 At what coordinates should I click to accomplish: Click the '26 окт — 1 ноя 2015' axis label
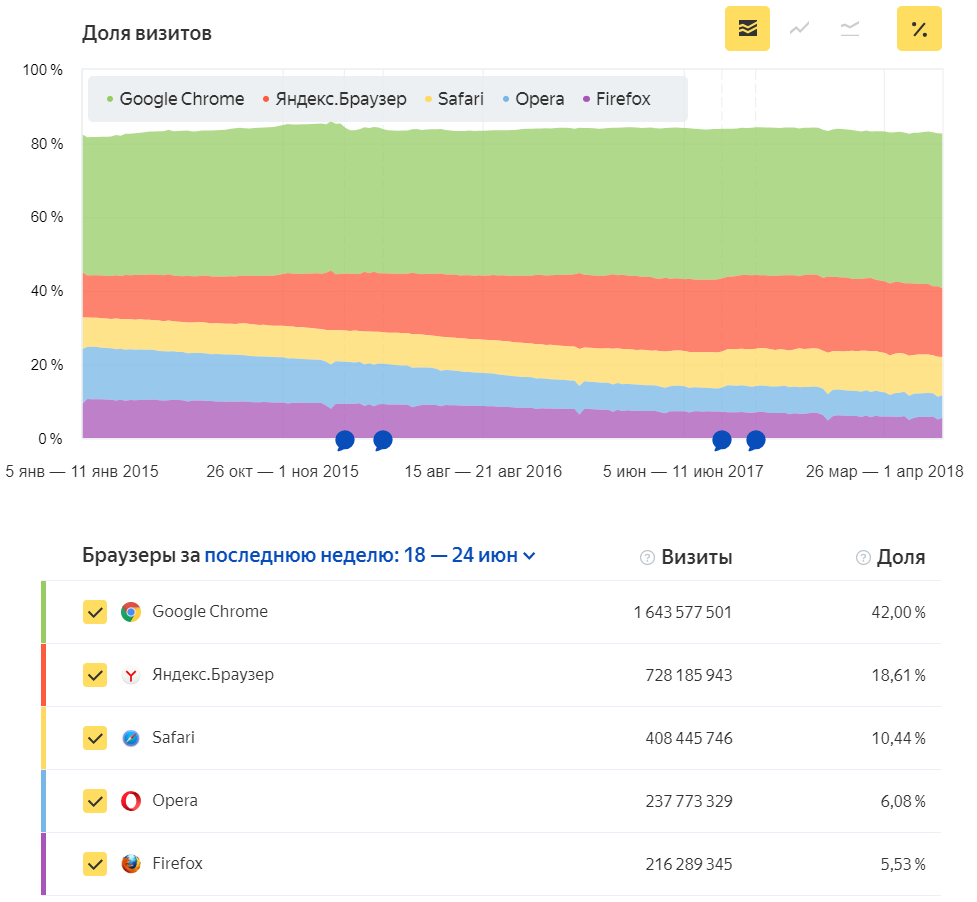tap(282, 472)
